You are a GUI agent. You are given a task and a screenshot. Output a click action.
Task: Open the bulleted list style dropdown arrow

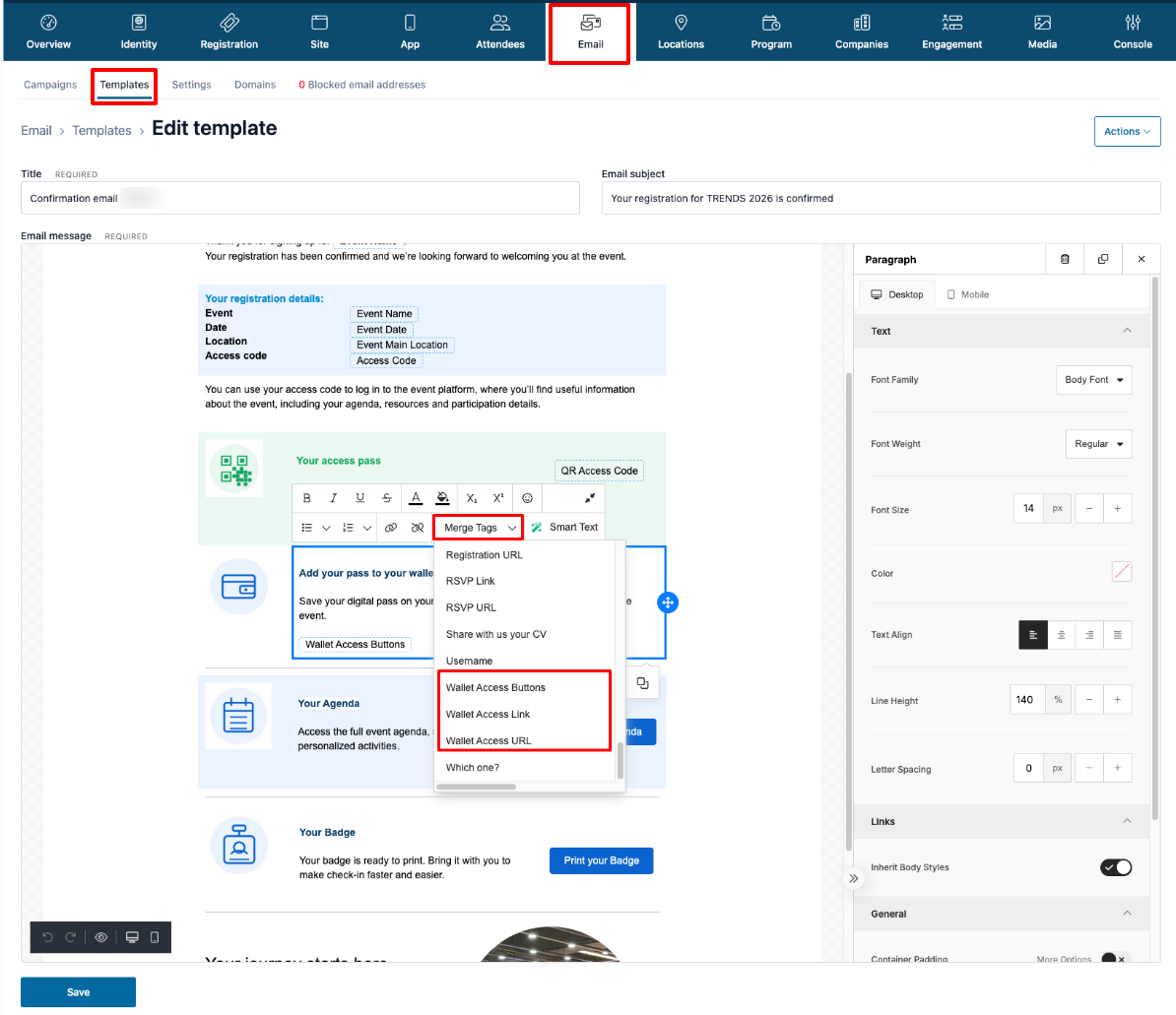(326, 528)
